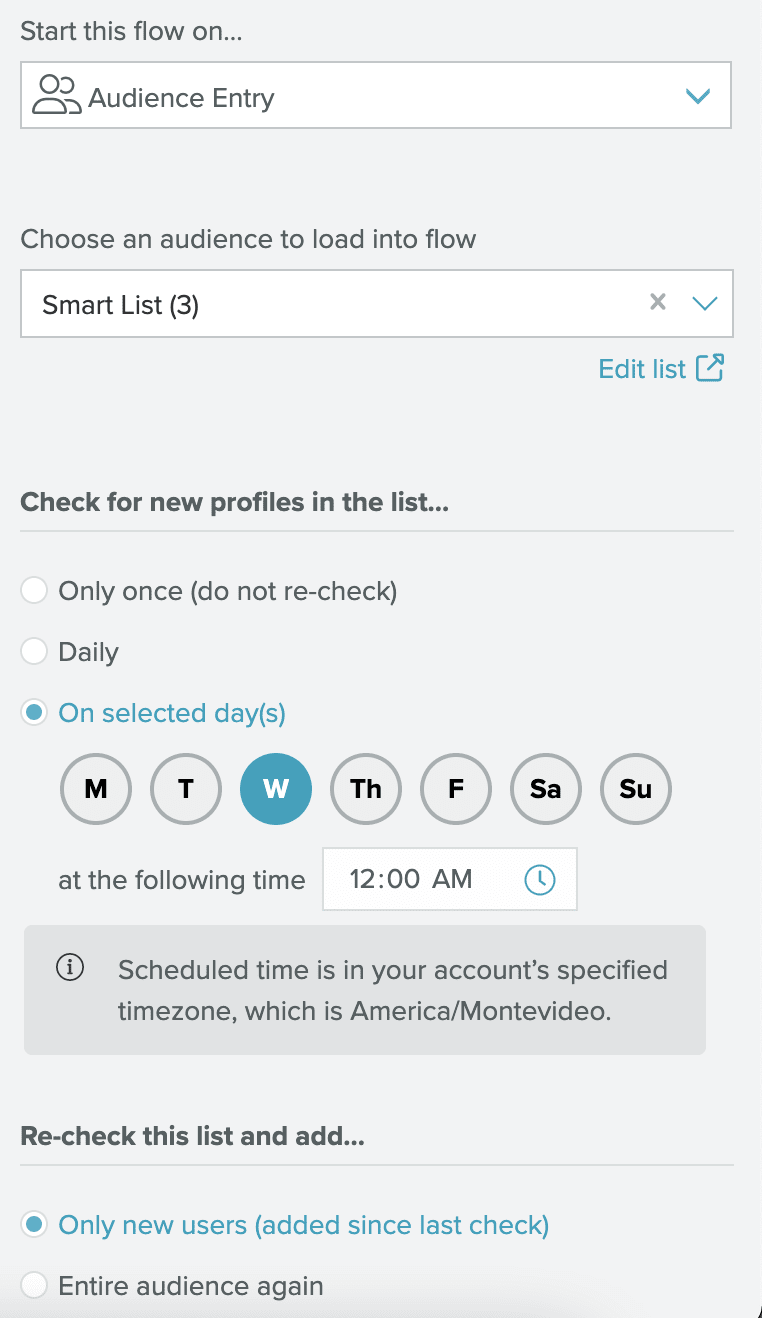
Task: Click the external link icon beside Edit list
Action: coord(709,368)
